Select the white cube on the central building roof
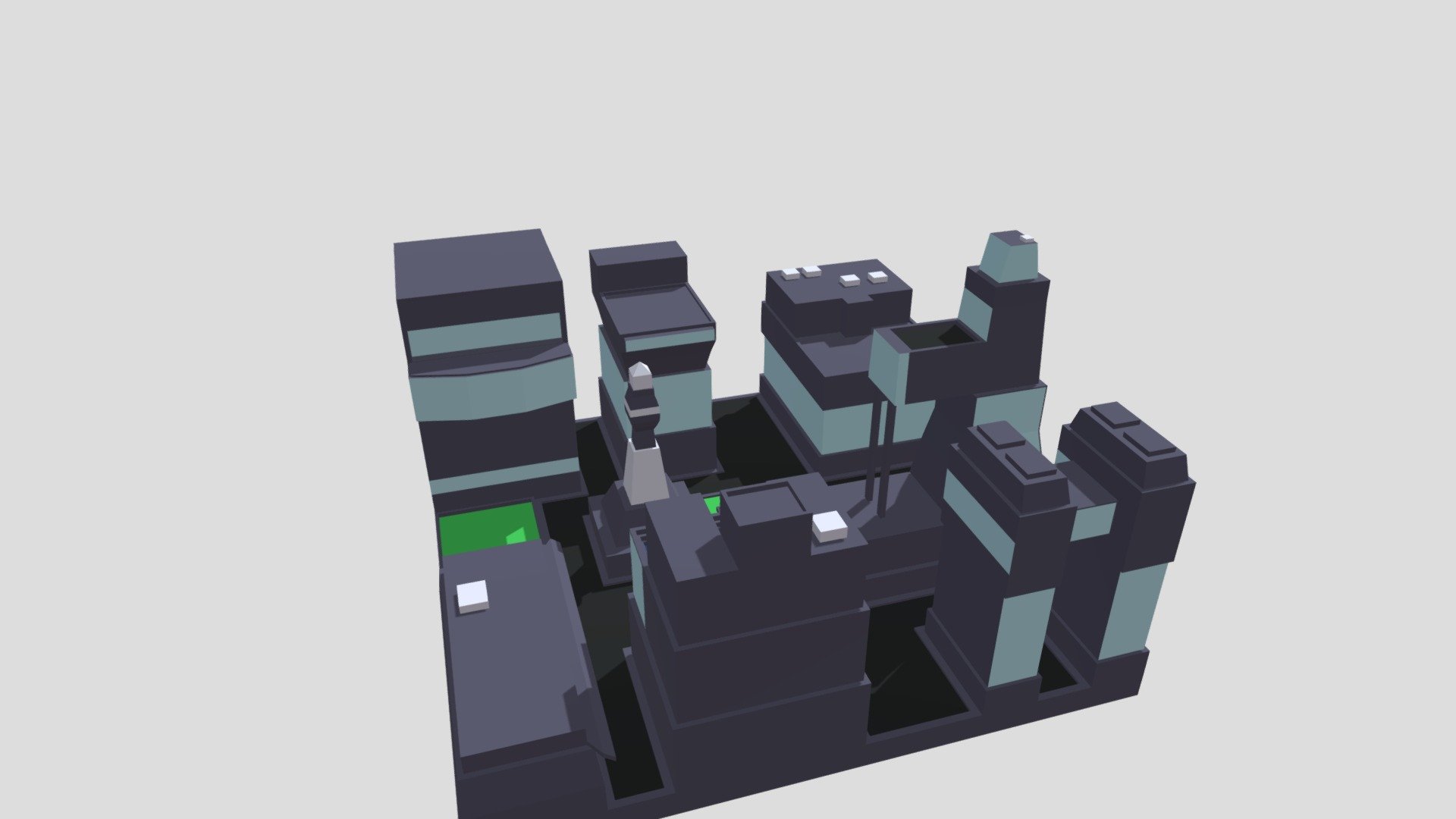Viewport: 1456px width, 819px height. 830,526
